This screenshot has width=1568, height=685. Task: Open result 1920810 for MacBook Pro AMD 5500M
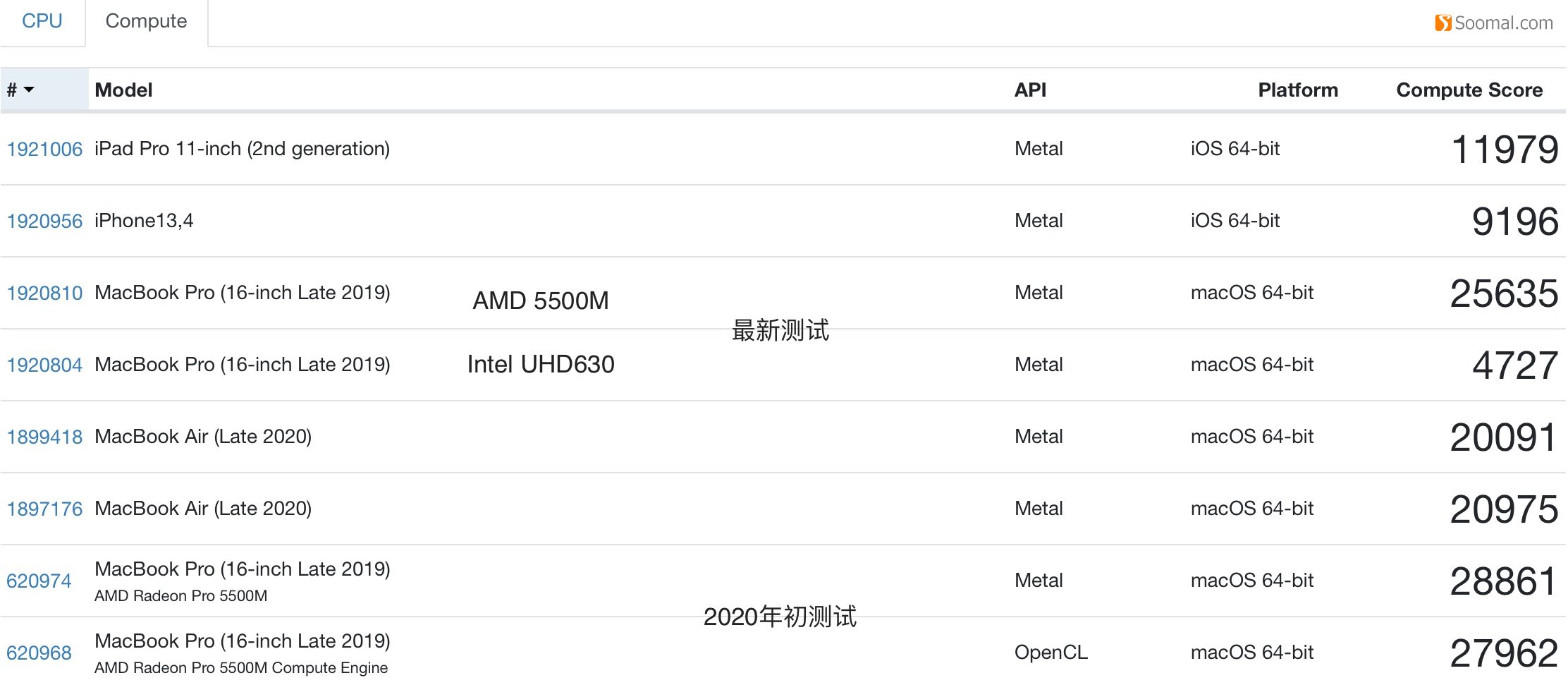(x=44, y=293)
